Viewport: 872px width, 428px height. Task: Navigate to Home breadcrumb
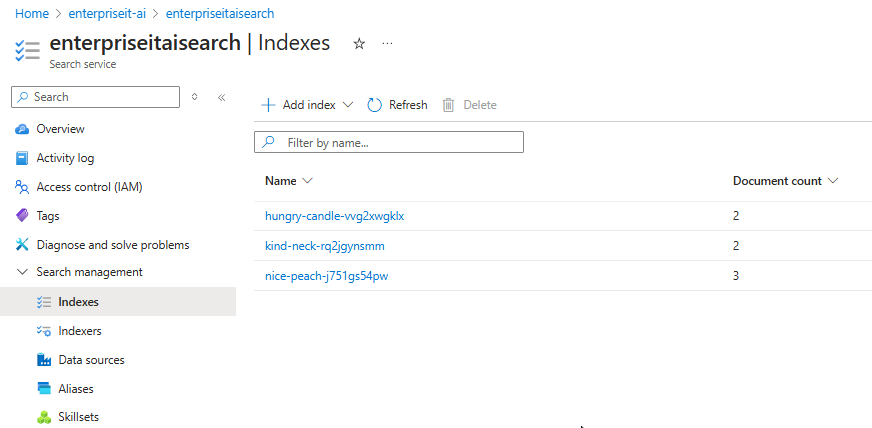[x=32, y=13]
